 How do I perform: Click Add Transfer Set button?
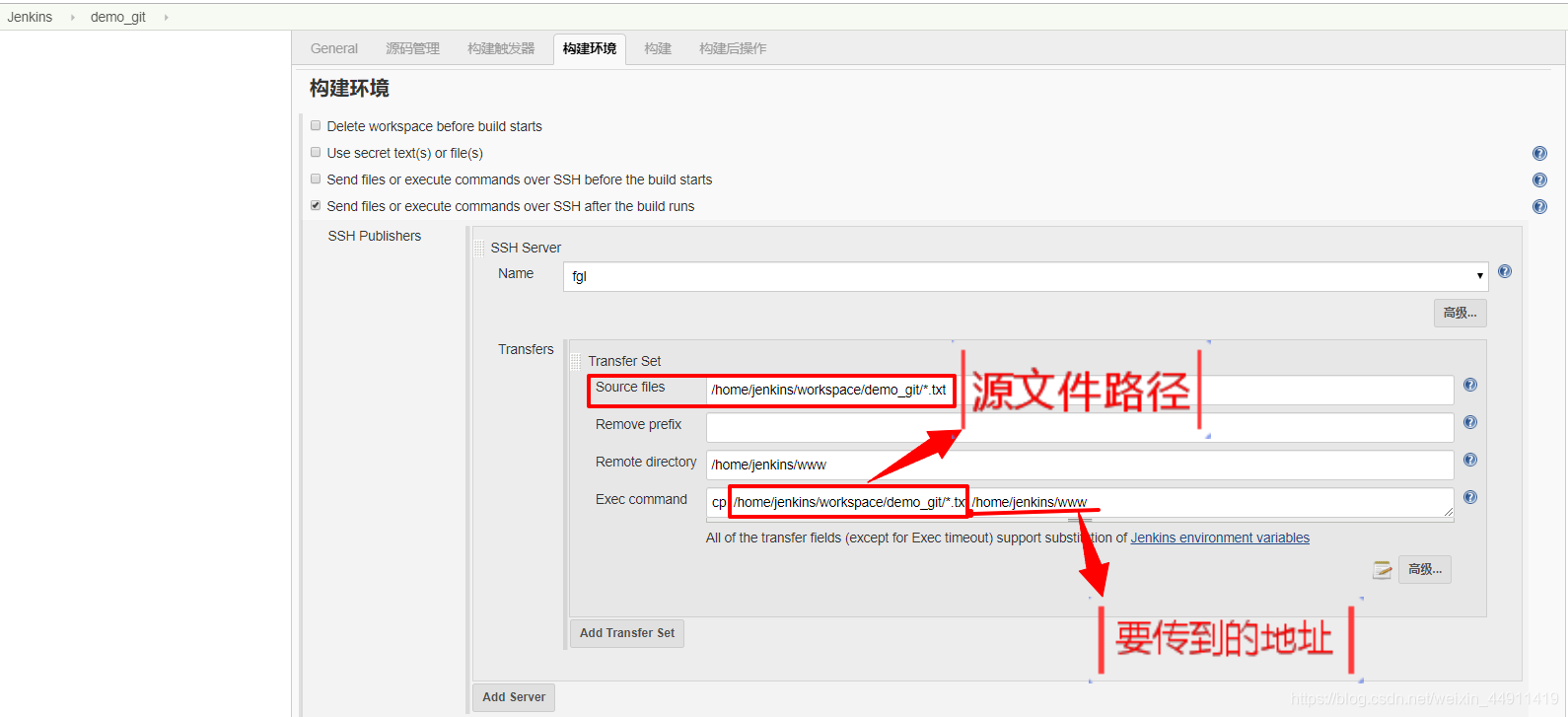(x=627, y=633)
